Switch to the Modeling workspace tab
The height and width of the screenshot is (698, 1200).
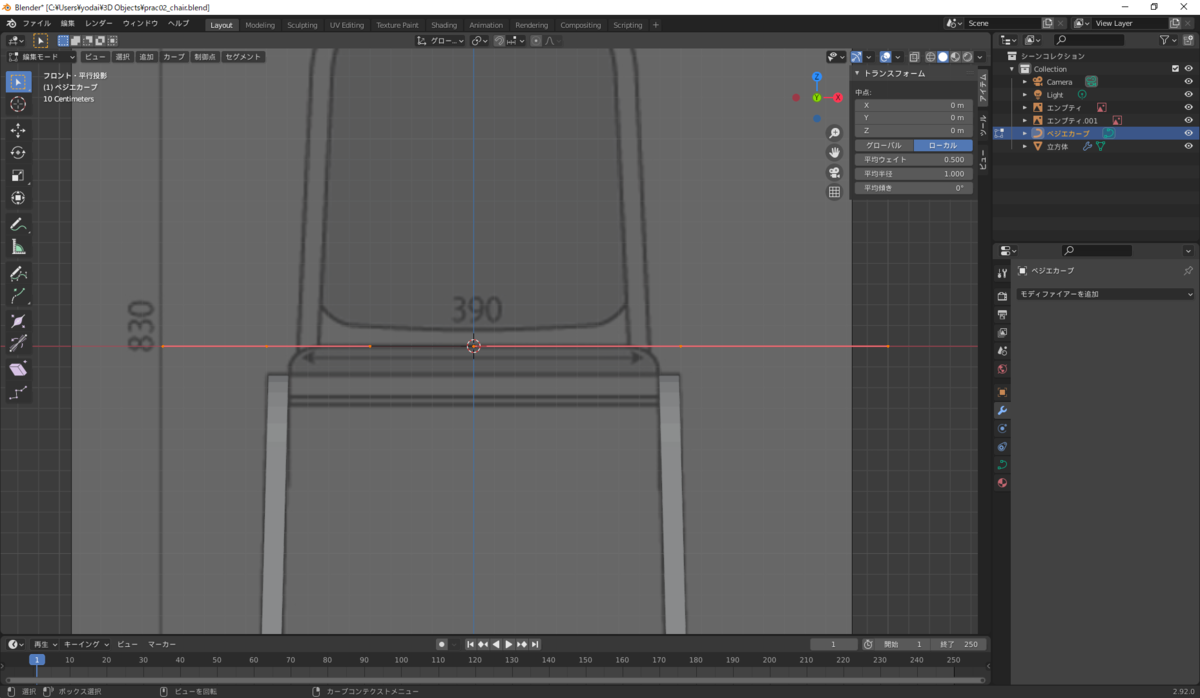(260, 25)
